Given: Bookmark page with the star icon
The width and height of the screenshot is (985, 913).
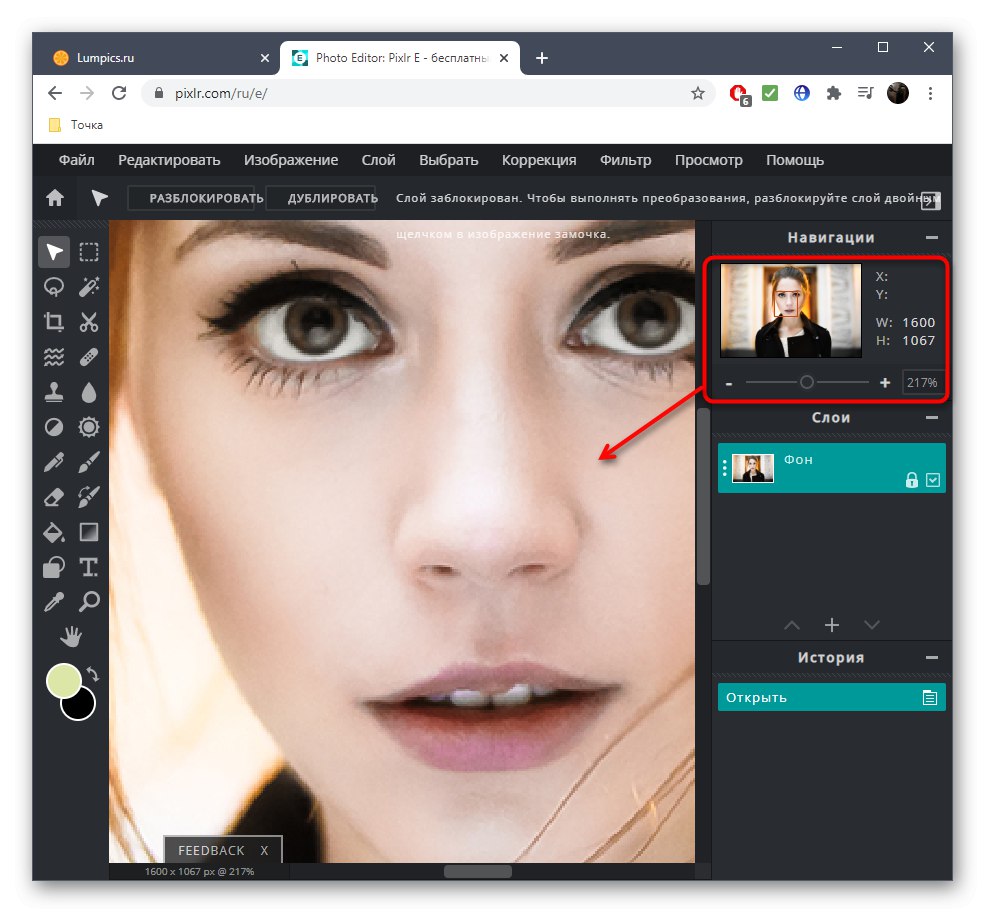Looking at the screenshot, I should point(697,94).
